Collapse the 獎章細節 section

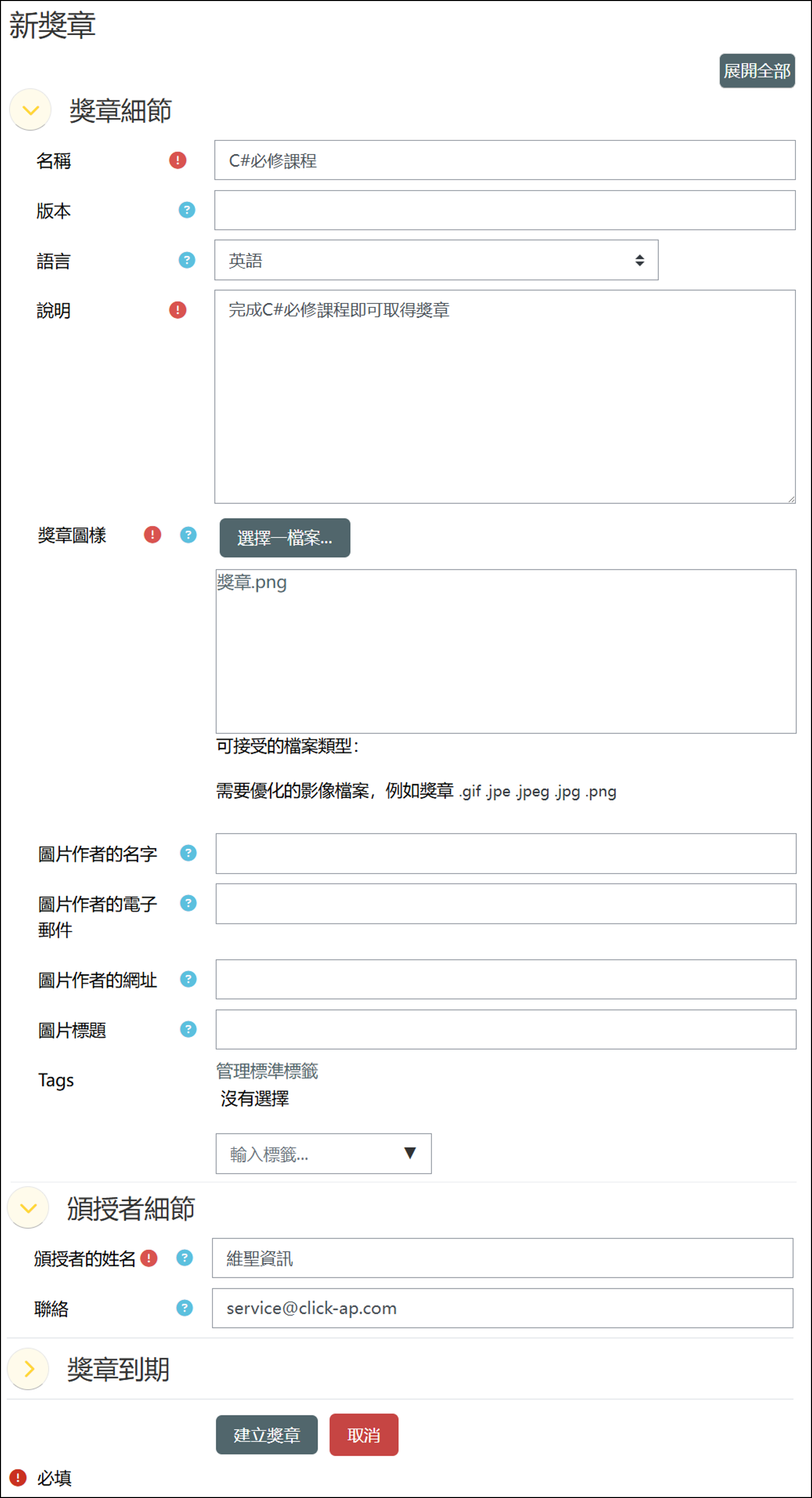pyautogui.click(x=31, y=109)
